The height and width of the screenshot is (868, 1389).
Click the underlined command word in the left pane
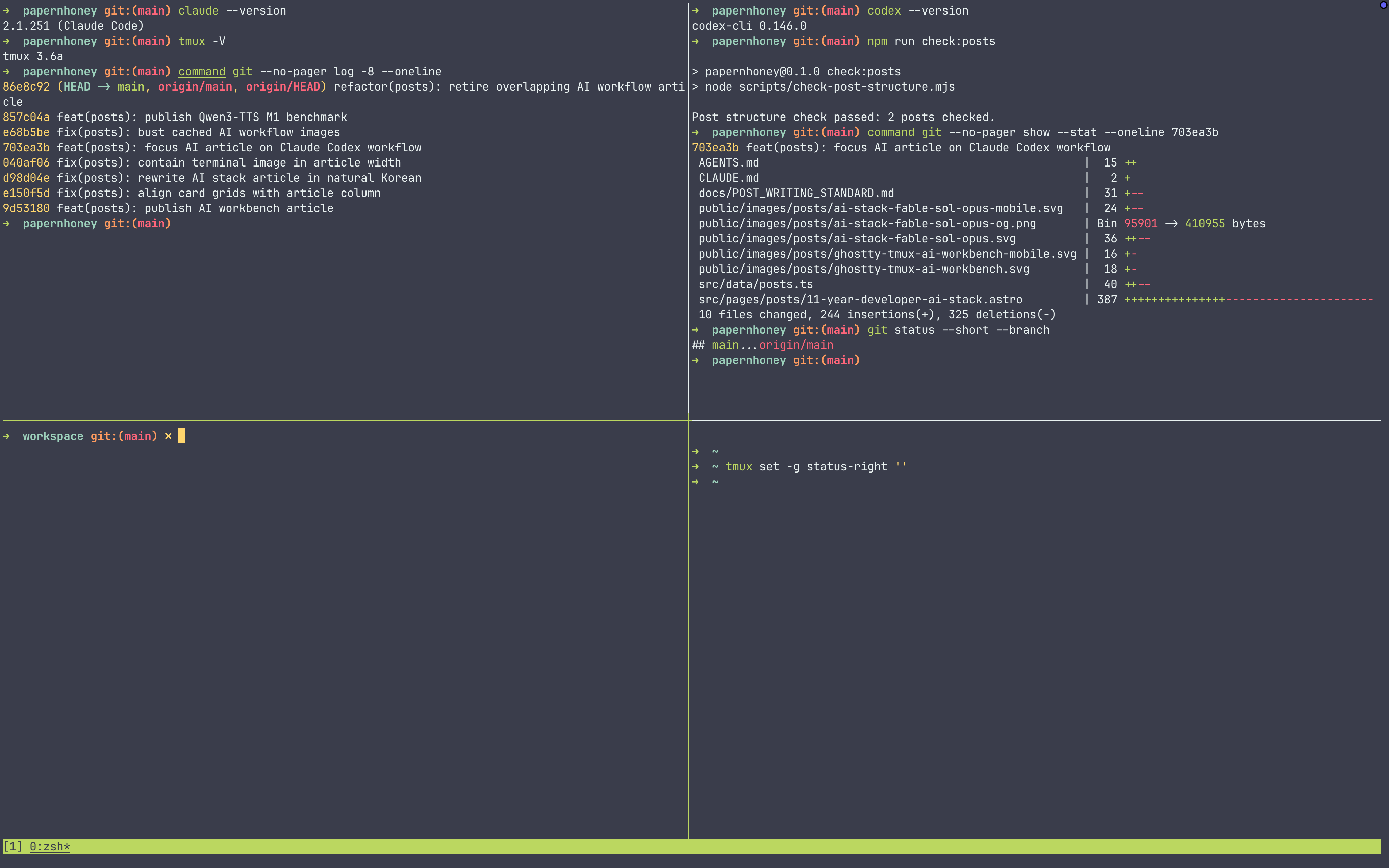(x=201, y=71)
